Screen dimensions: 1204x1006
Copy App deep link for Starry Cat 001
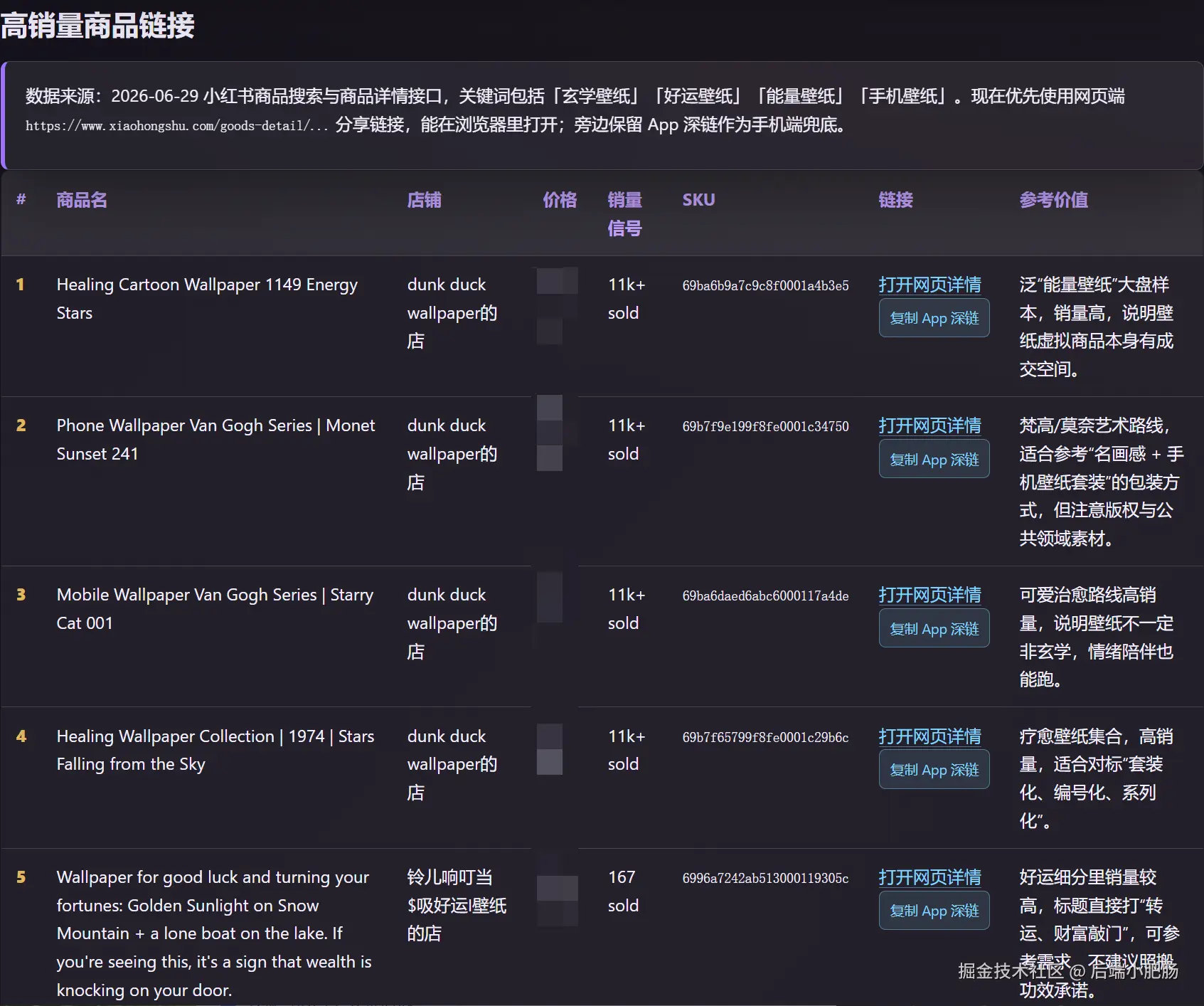point(934,628)
